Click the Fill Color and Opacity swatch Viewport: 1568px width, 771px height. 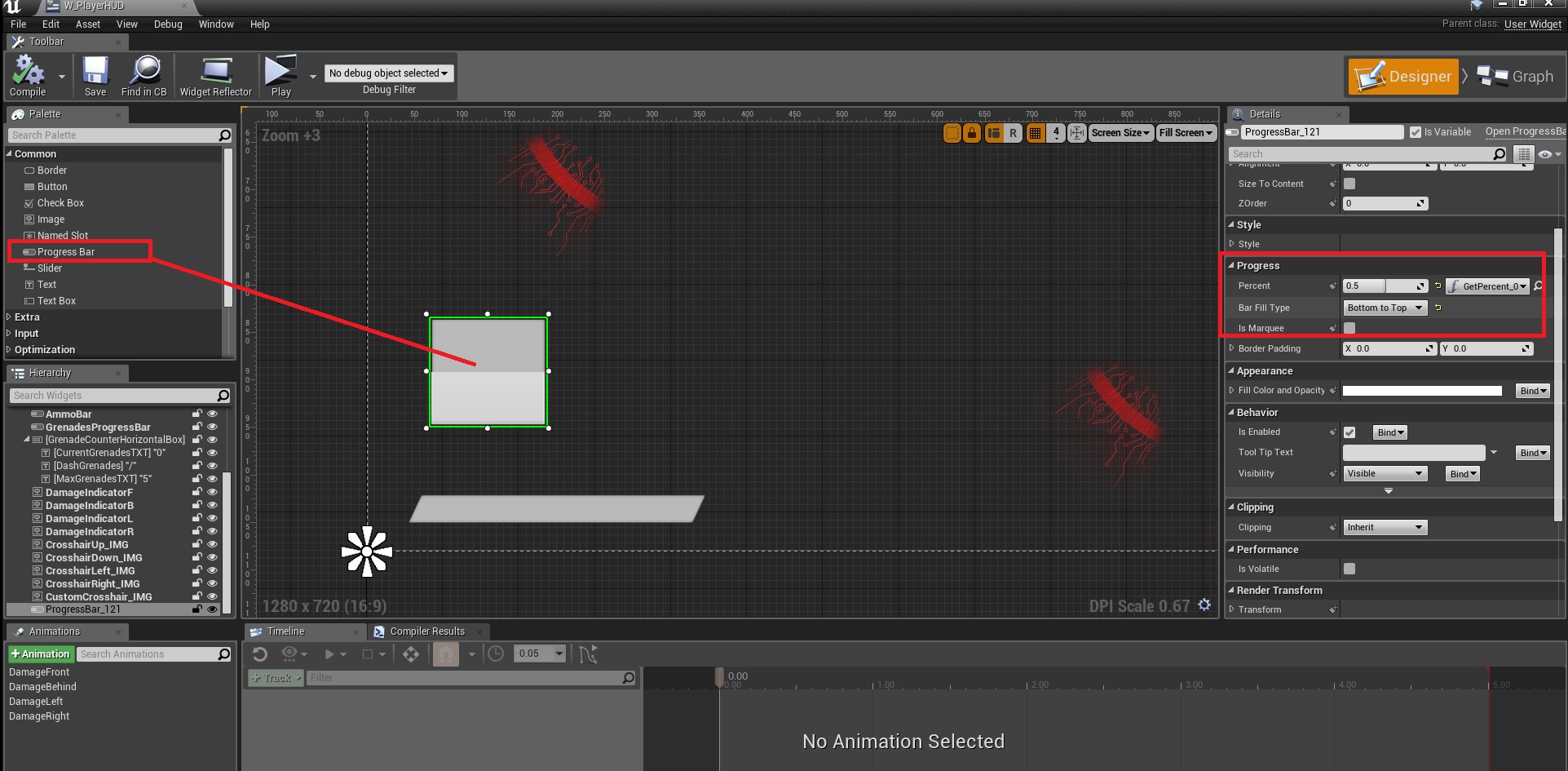point(1422,391)
